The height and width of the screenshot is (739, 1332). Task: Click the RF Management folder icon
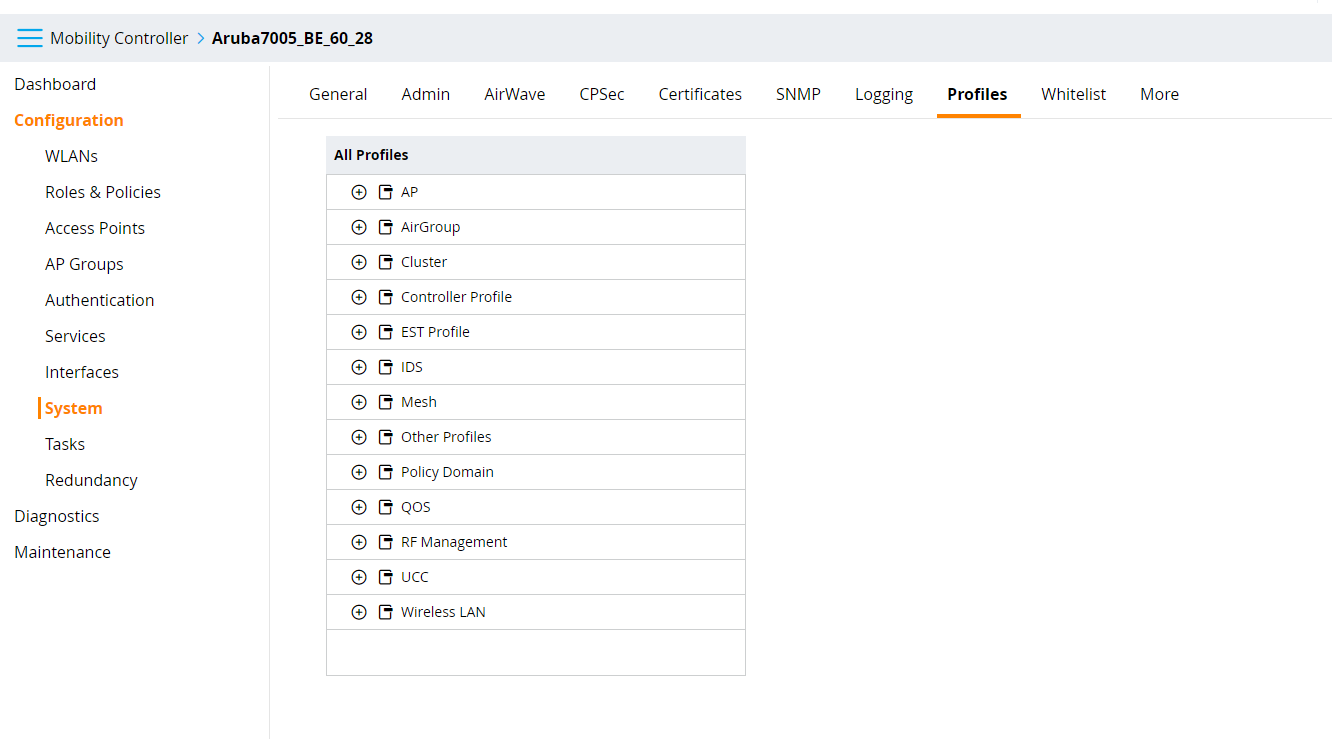386,542
